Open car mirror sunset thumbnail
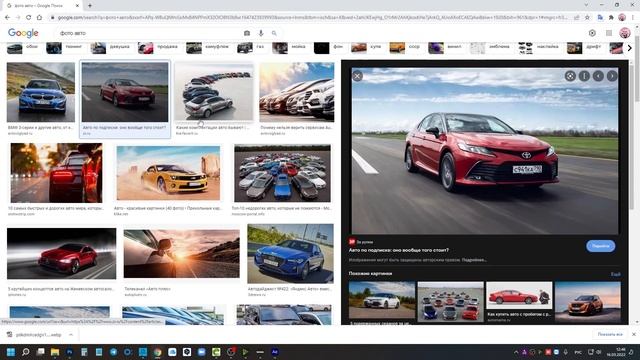 click(182, 253)
